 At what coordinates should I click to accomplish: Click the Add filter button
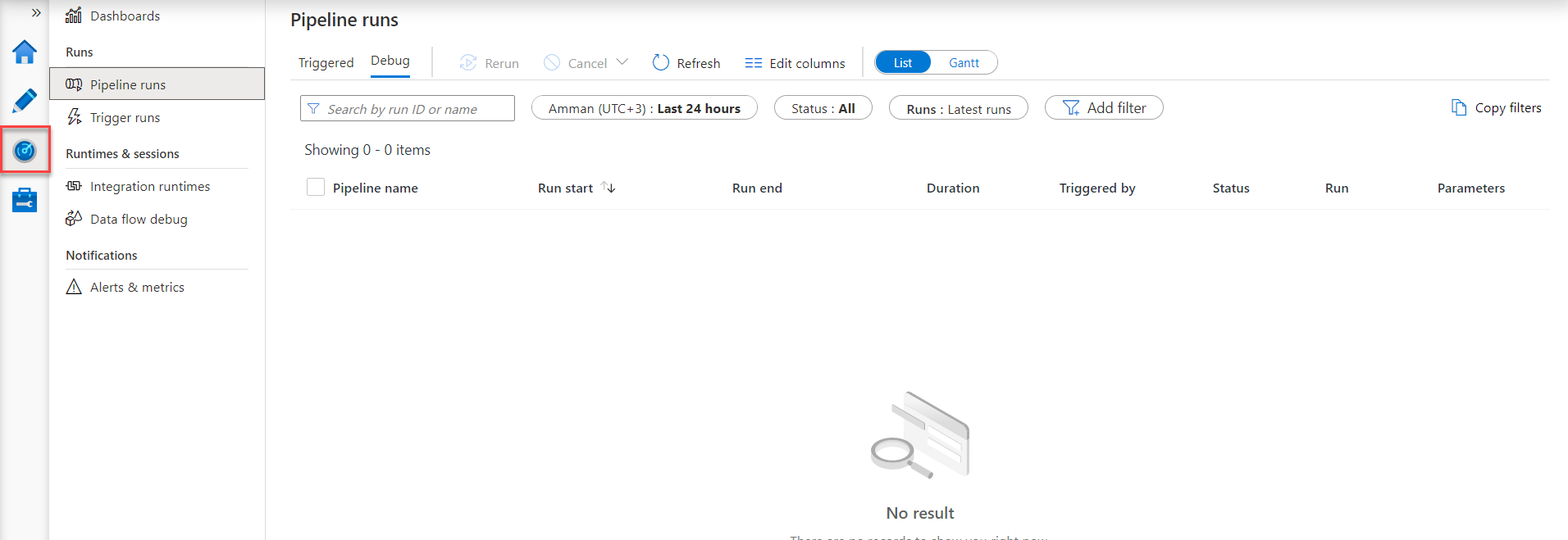click(1103, 108)
